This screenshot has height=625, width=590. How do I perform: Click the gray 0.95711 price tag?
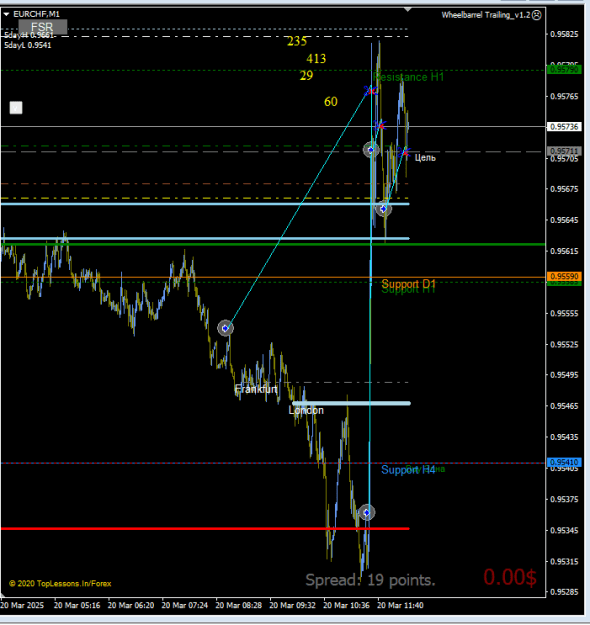click(x=564, y=151)
